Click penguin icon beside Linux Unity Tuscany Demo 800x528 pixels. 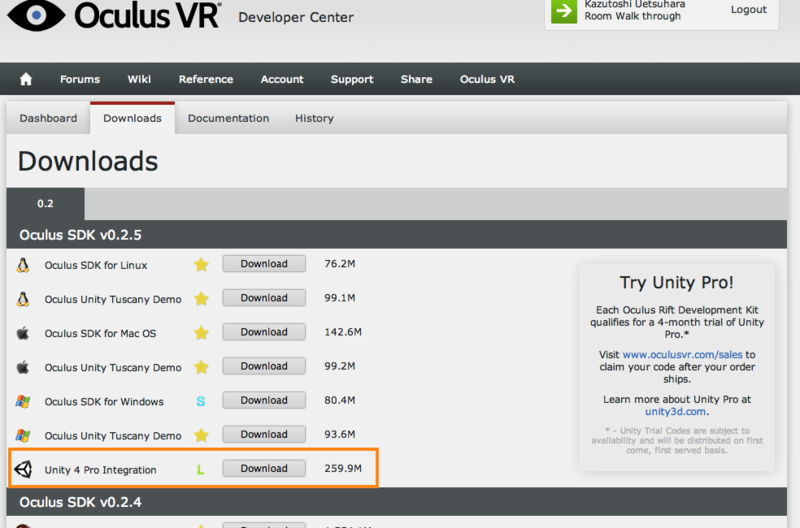[x=23, y=299]
